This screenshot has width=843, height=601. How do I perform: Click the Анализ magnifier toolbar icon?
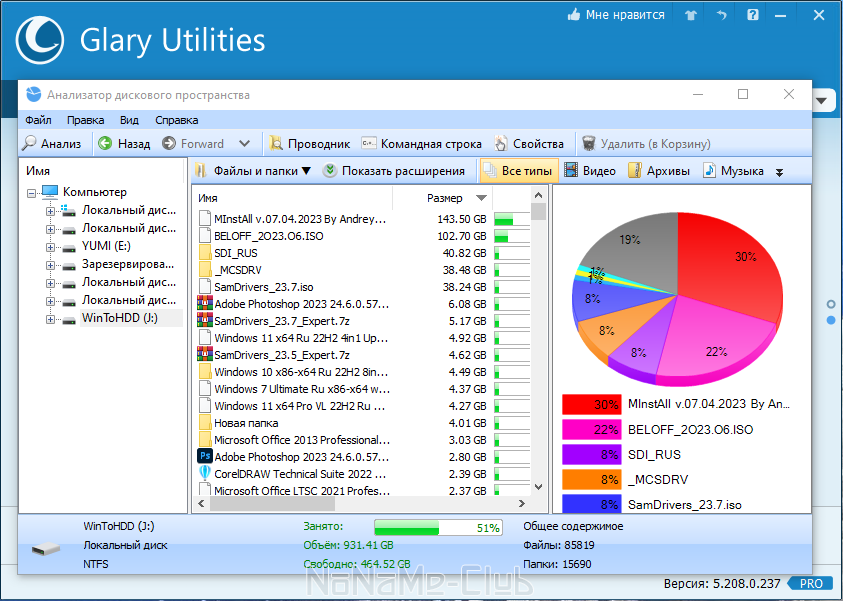[29, 144]
